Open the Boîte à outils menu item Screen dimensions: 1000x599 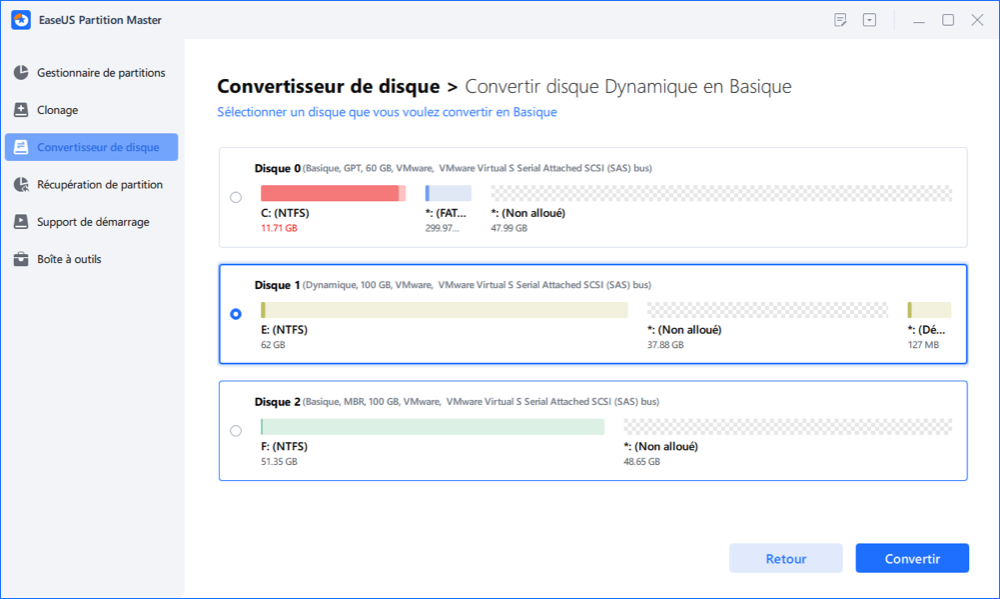click(69, 259)
